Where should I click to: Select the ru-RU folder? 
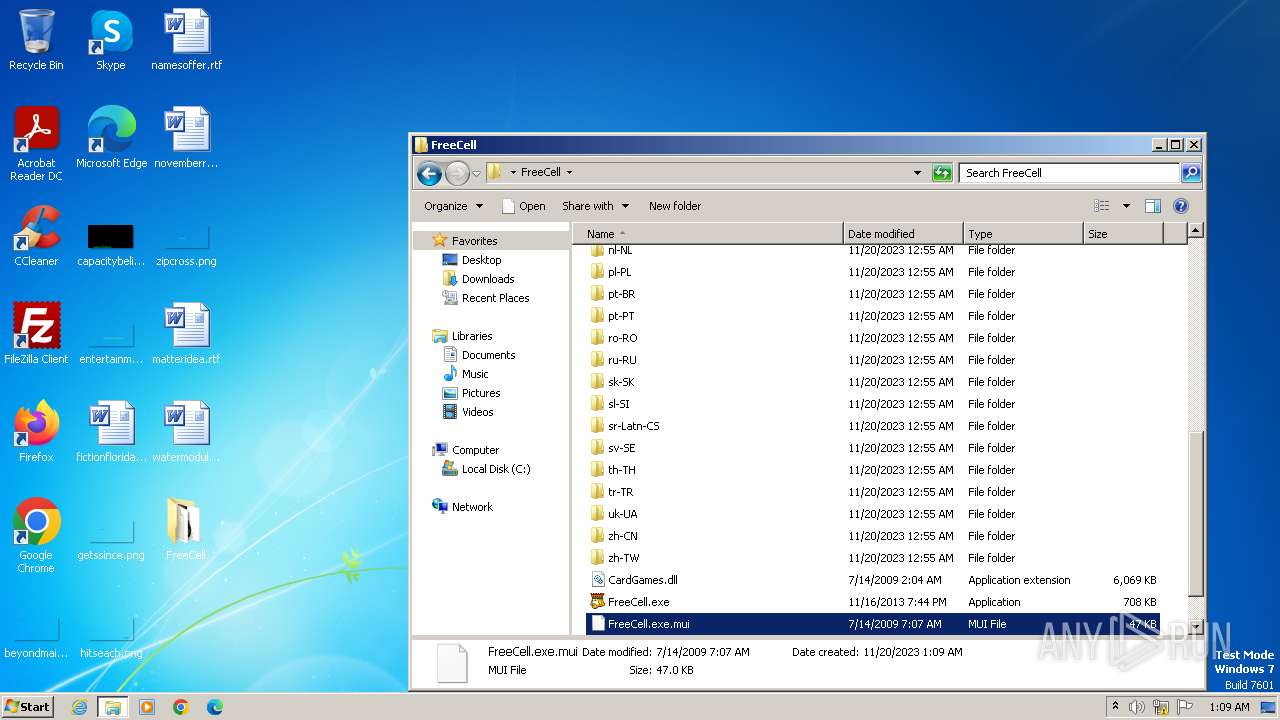(x=873, y=360)
